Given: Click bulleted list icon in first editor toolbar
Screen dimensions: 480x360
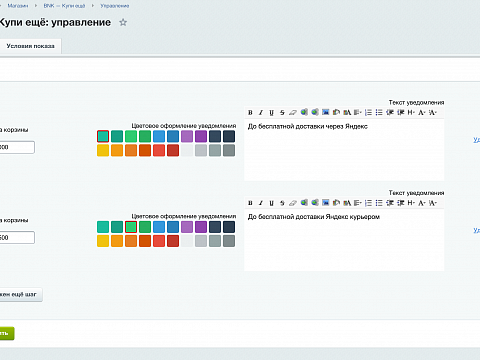Looking at the screenshot, I should 379,112.
